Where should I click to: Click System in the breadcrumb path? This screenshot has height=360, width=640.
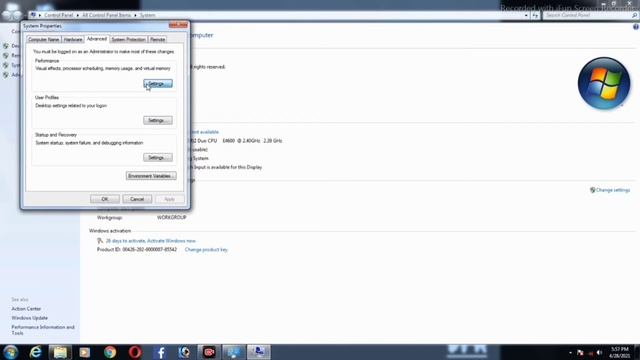(147, 15)
